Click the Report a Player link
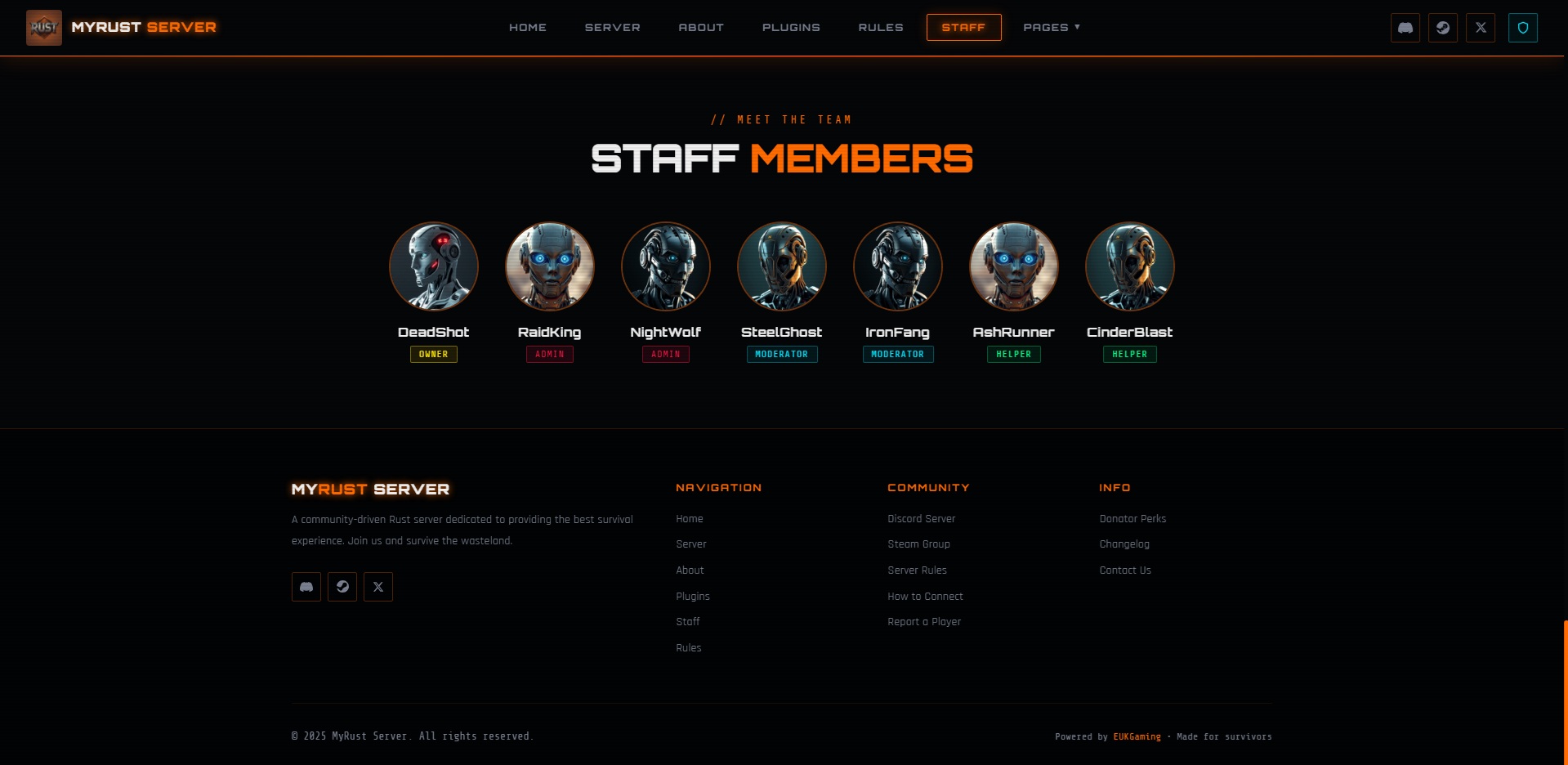Image resolution: width=1568 pixels, height=765 pixels. click(x=924, y=622)
